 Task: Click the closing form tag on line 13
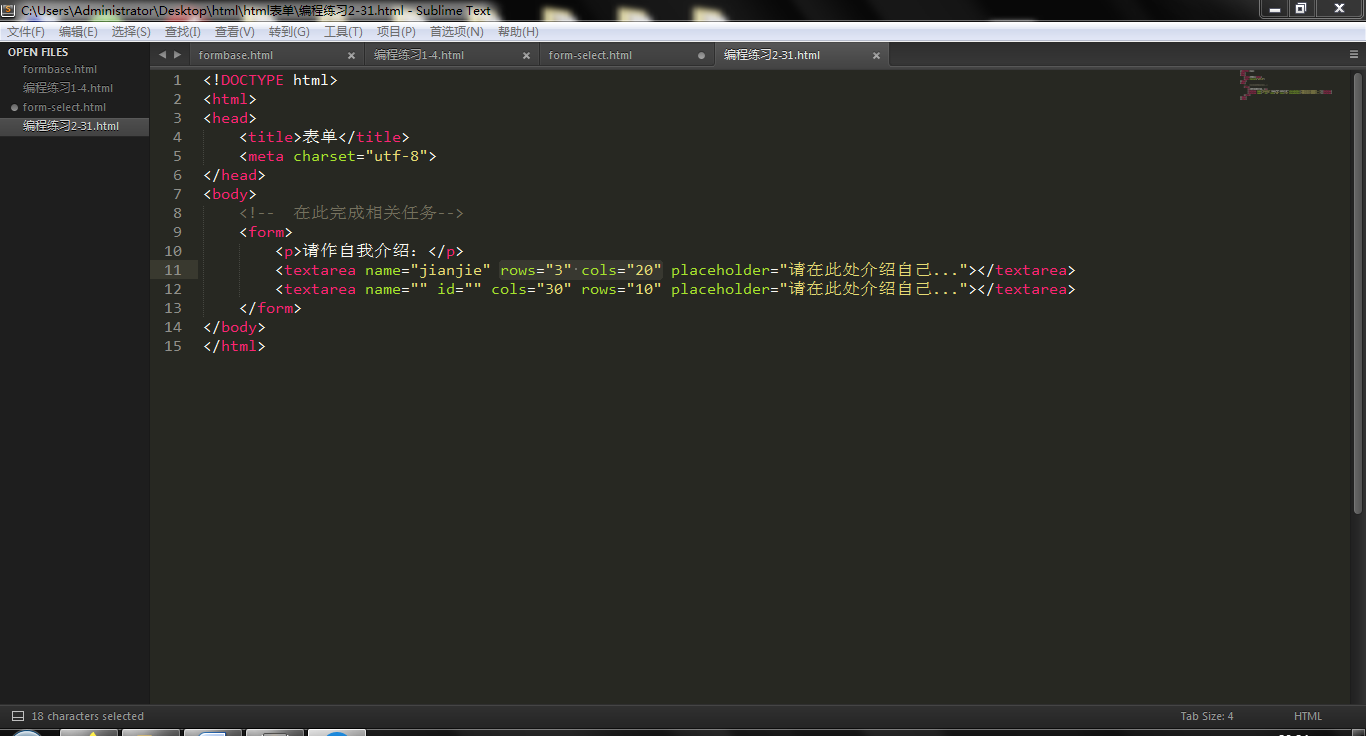click(x=270, y=308)
